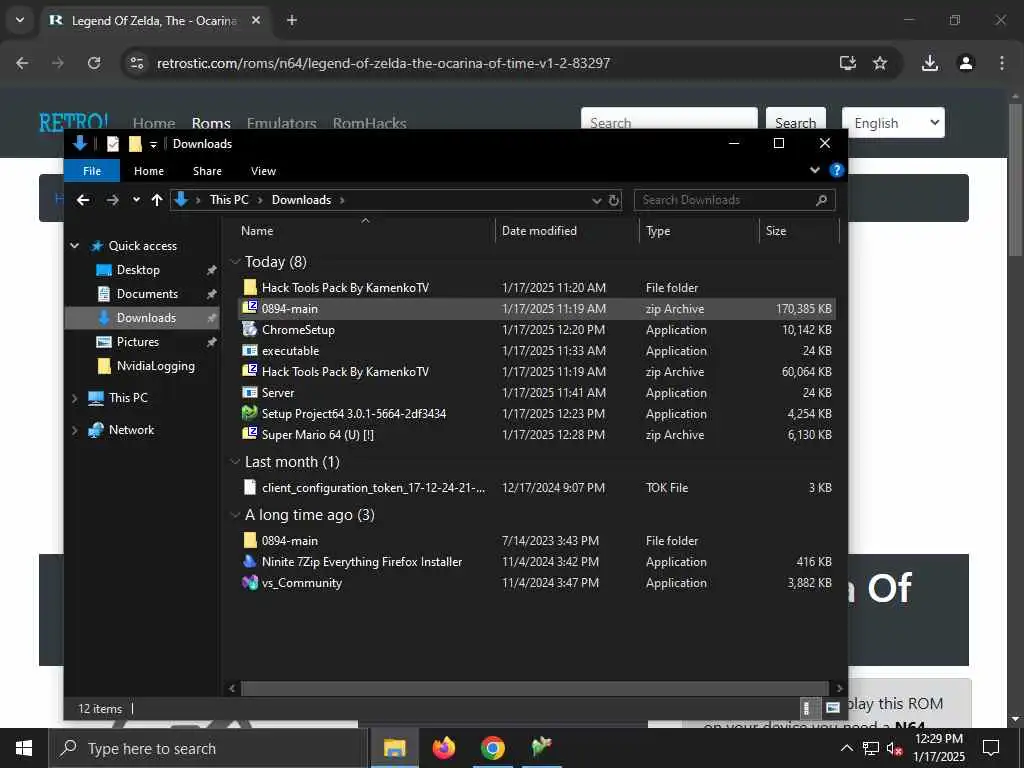The width and height of the screenshot is (1024, 768).
Task: Click Retrostic Search button
Action: [x=795, y=123]
